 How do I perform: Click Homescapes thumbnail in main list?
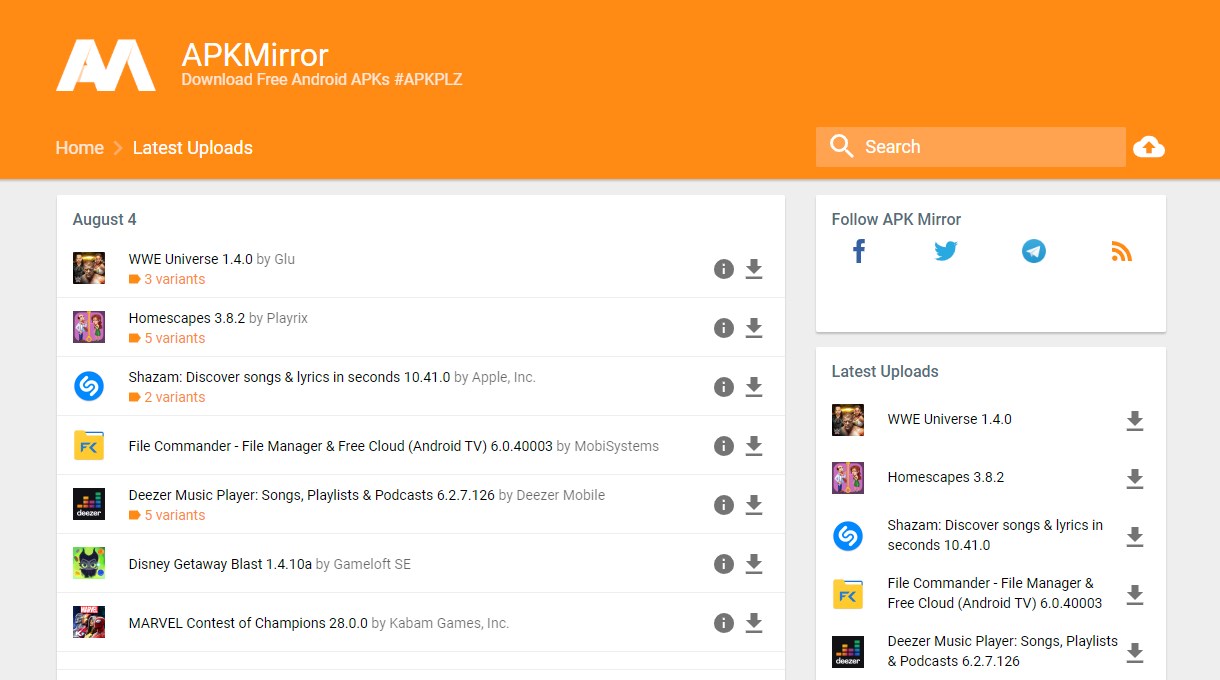point(89,327)
